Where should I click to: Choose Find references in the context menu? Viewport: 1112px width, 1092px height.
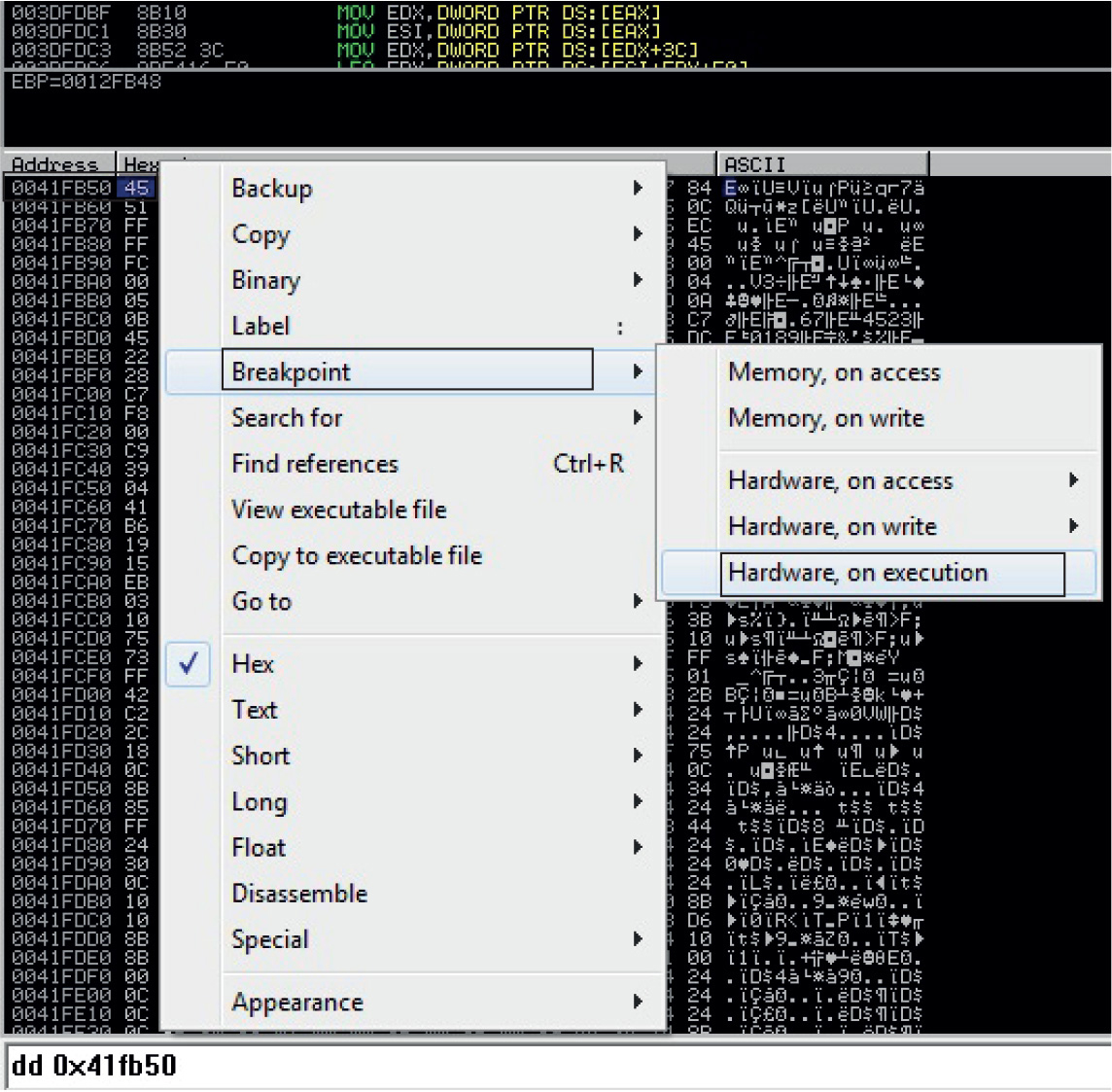415,463
